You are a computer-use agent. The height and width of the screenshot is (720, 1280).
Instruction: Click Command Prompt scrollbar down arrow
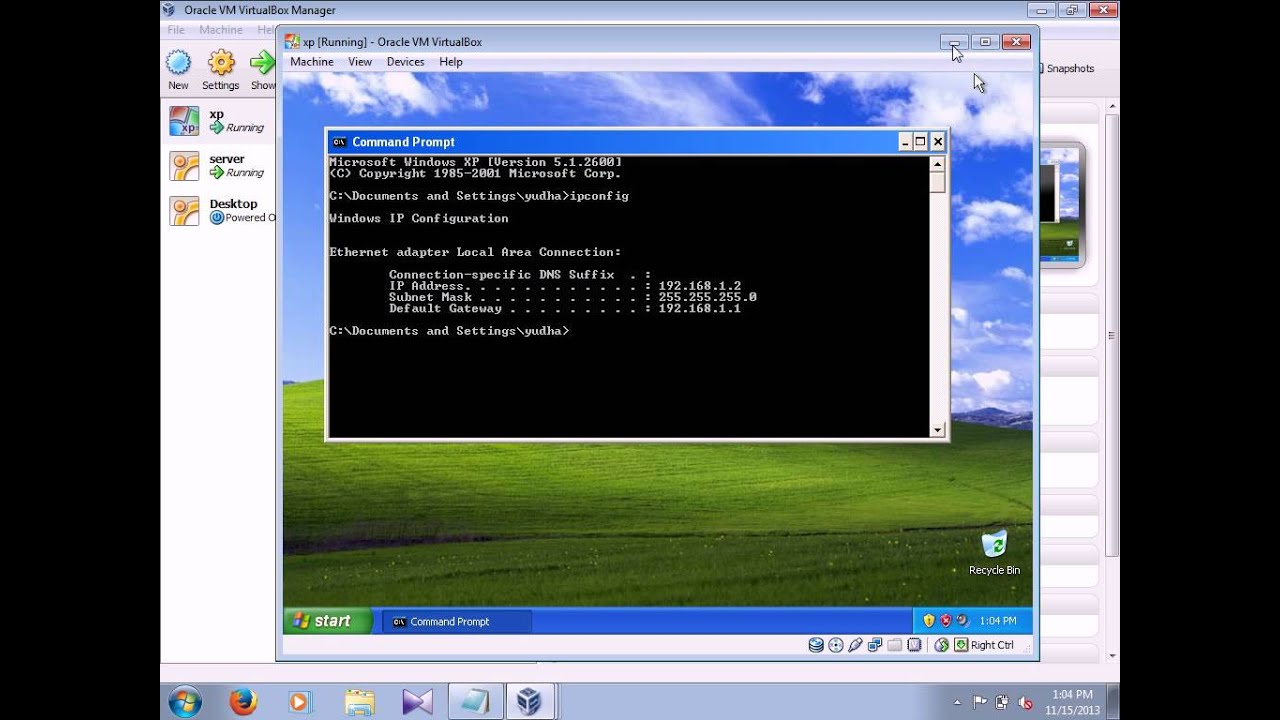tap(937, 430)
